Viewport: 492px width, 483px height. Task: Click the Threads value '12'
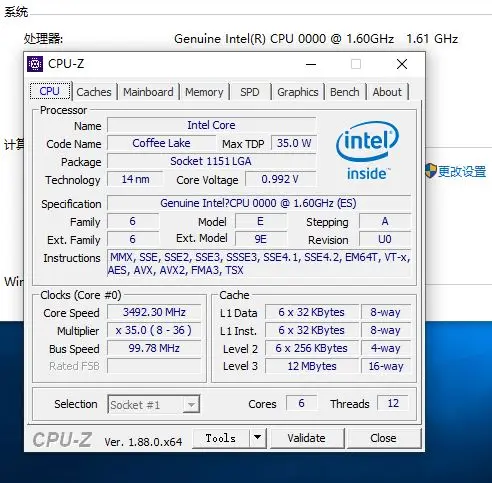(x=393, y=403)
